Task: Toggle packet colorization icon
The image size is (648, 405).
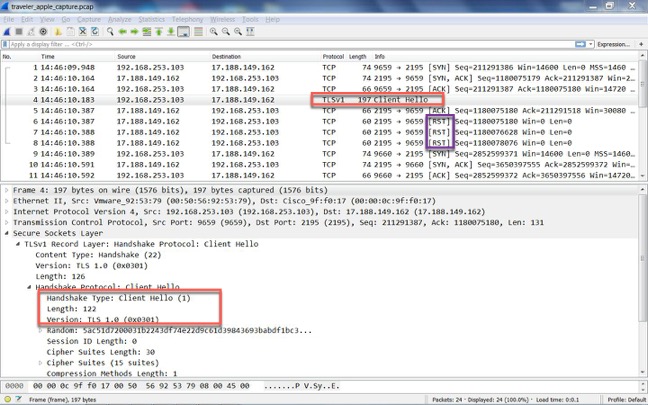Action: pyautogui.click(x=198, y=32)
